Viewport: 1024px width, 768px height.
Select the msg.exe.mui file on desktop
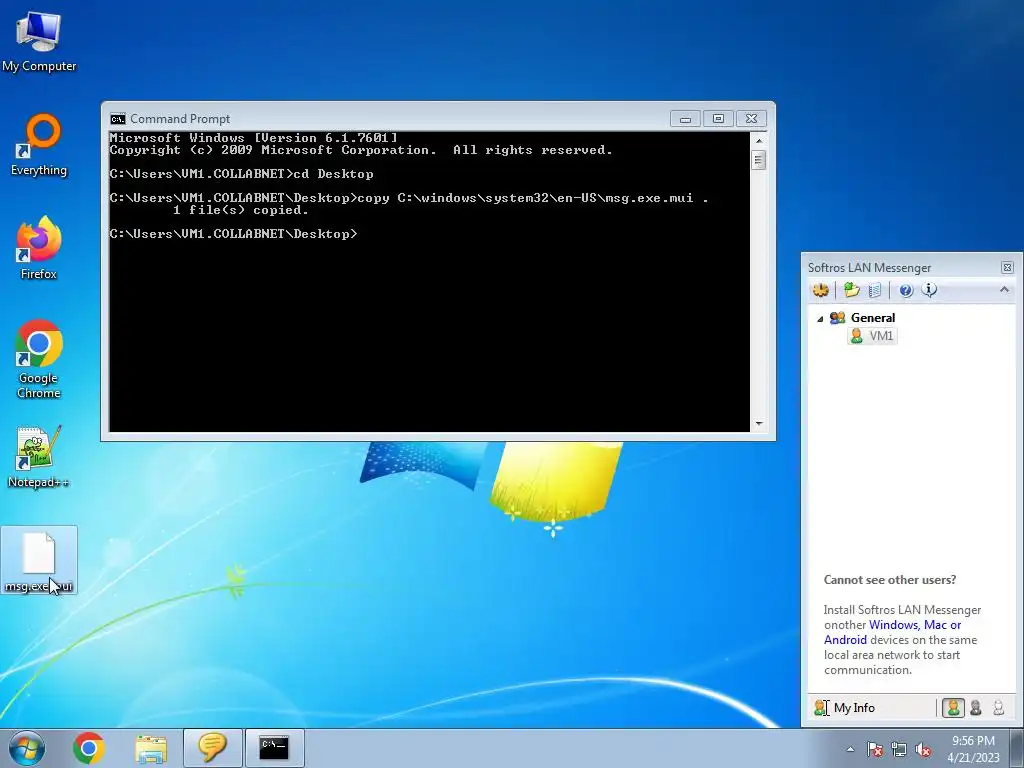coord(39,560)
